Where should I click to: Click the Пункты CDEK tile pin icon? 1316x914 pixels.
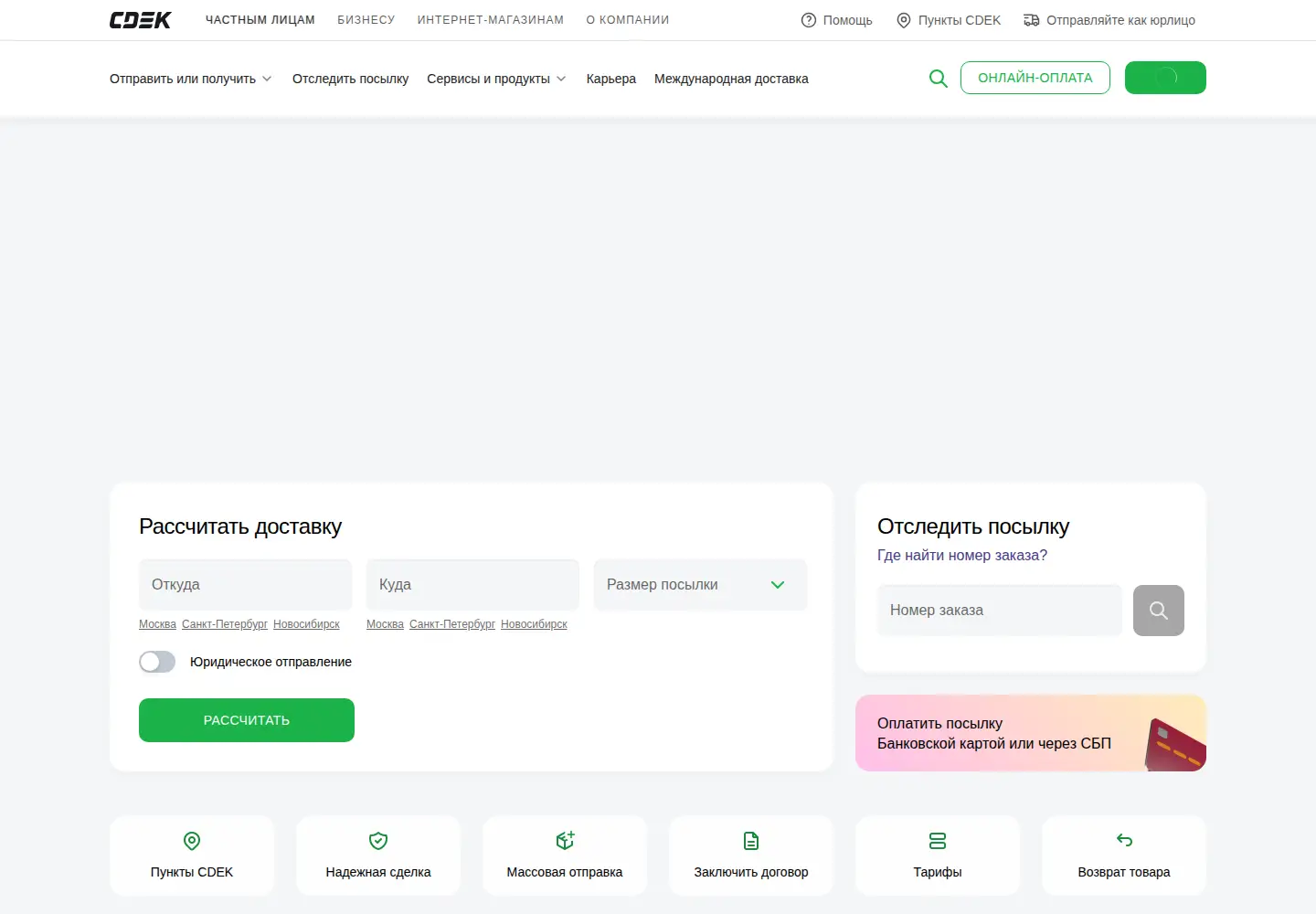tap(192, 841)
